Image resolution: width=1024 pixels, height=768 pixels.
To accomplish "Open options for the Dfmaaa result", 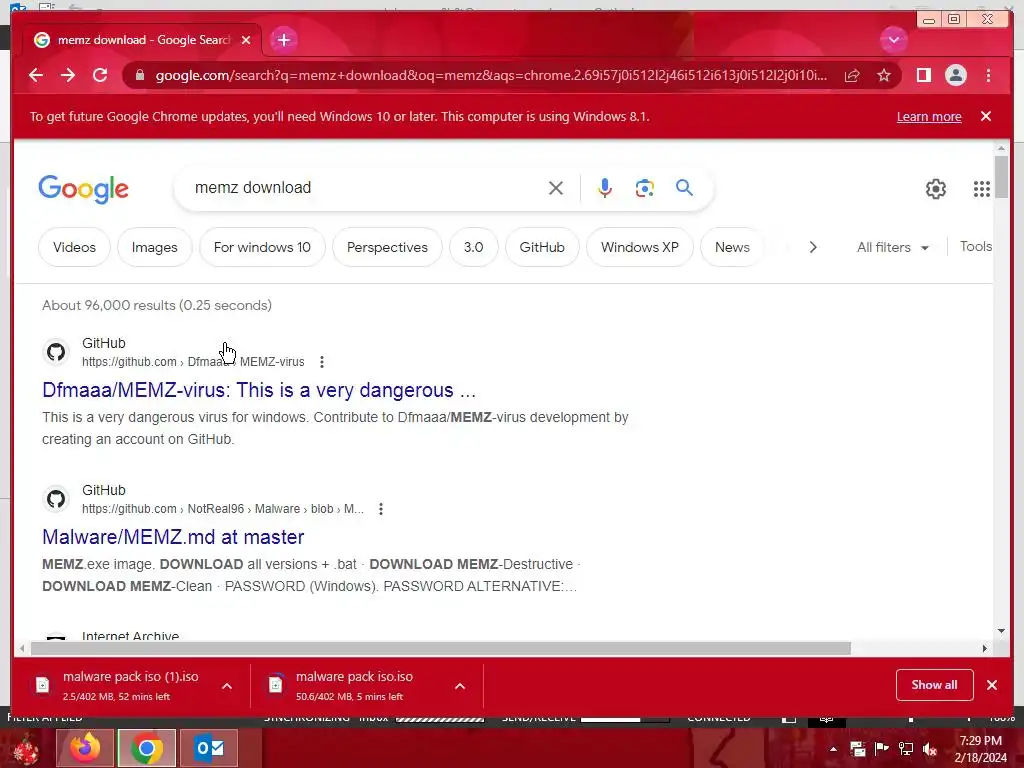I will pyautogui.click(x=321, y=362).
